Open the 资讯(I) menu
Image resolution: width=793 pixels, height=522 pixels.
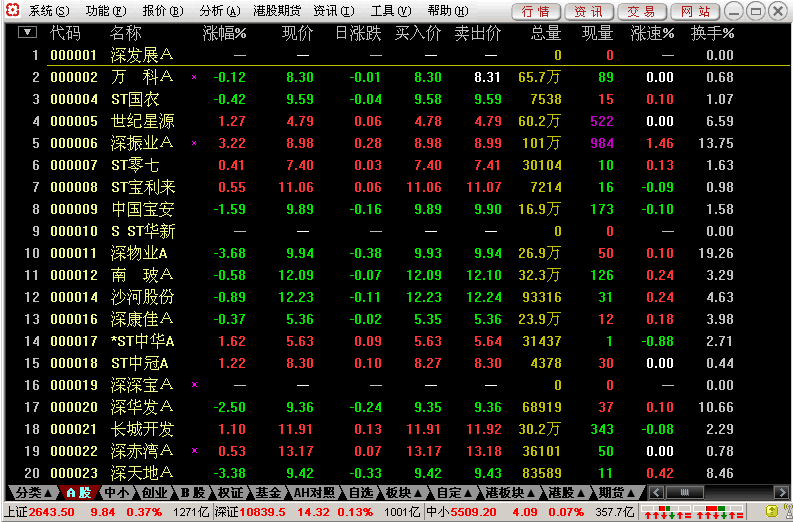(x=334, y=11)
